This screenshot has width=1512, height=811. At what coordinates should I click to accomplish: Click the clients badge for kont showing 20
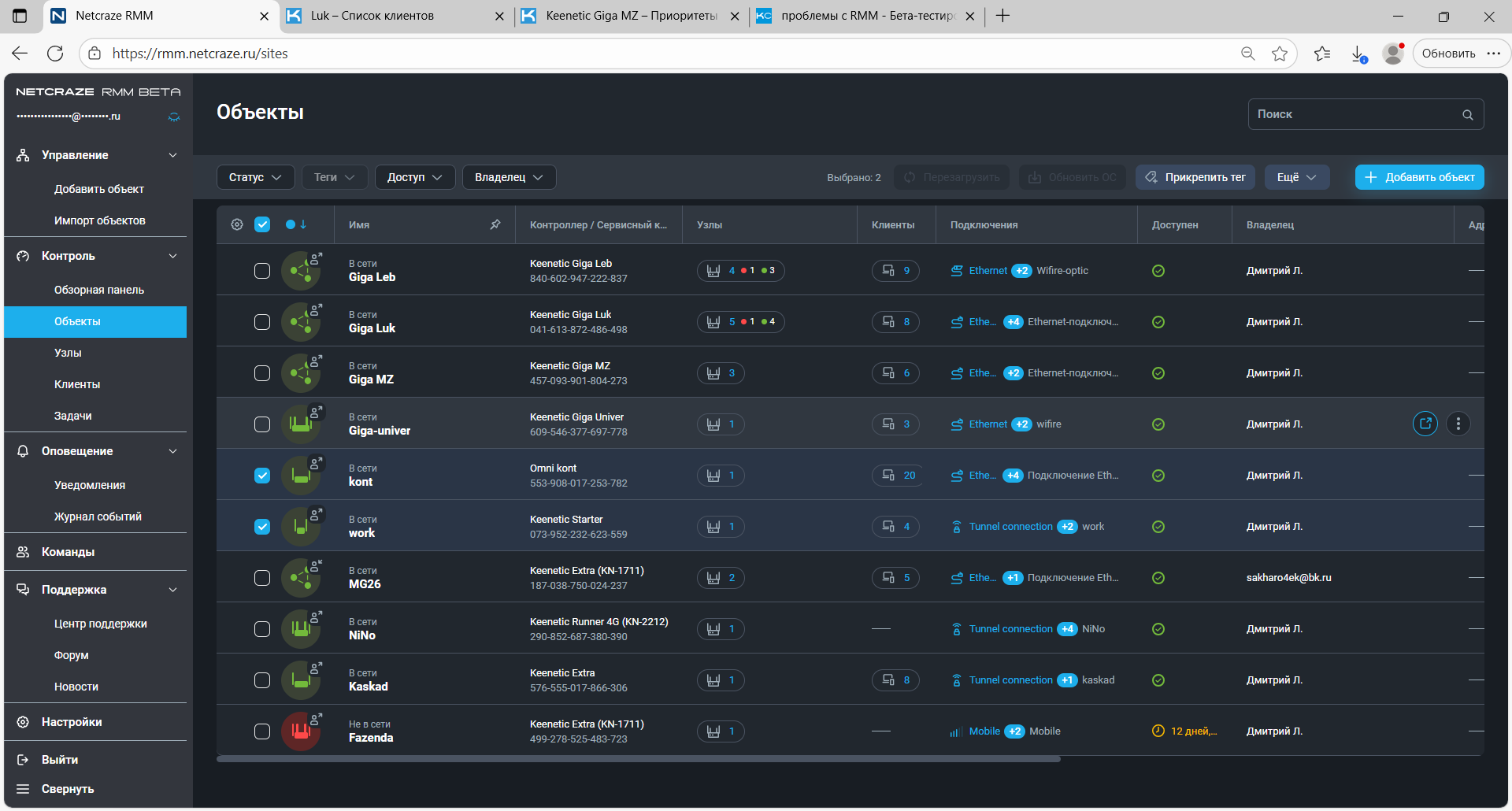(x=896, y=476)
